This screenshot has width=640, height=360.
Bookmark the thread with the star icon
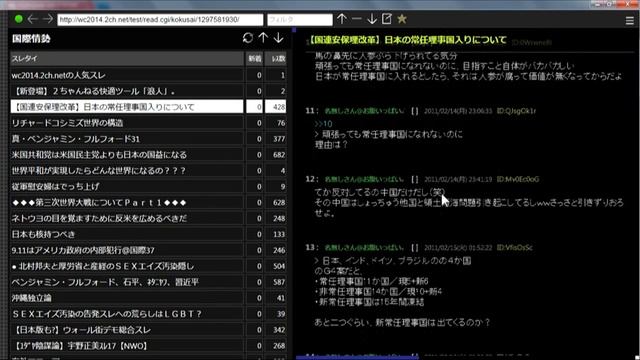402,19
